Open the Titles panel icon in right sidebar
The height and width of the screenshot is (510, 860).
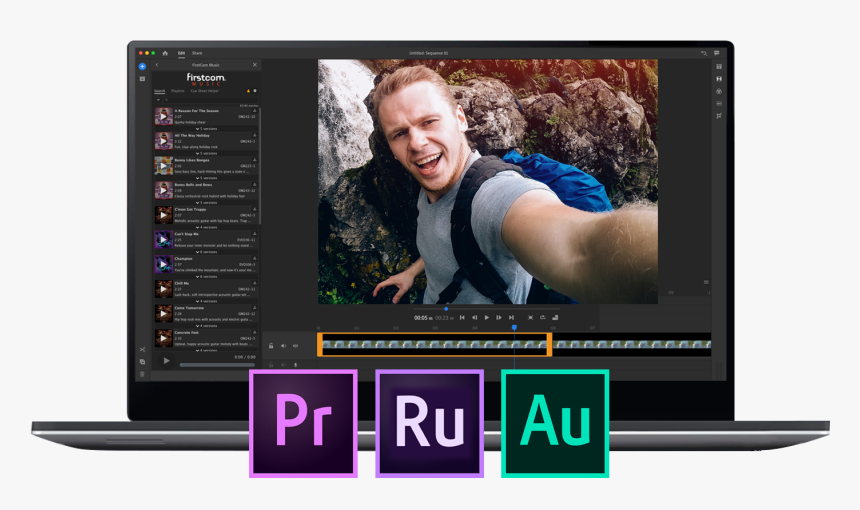718,66
